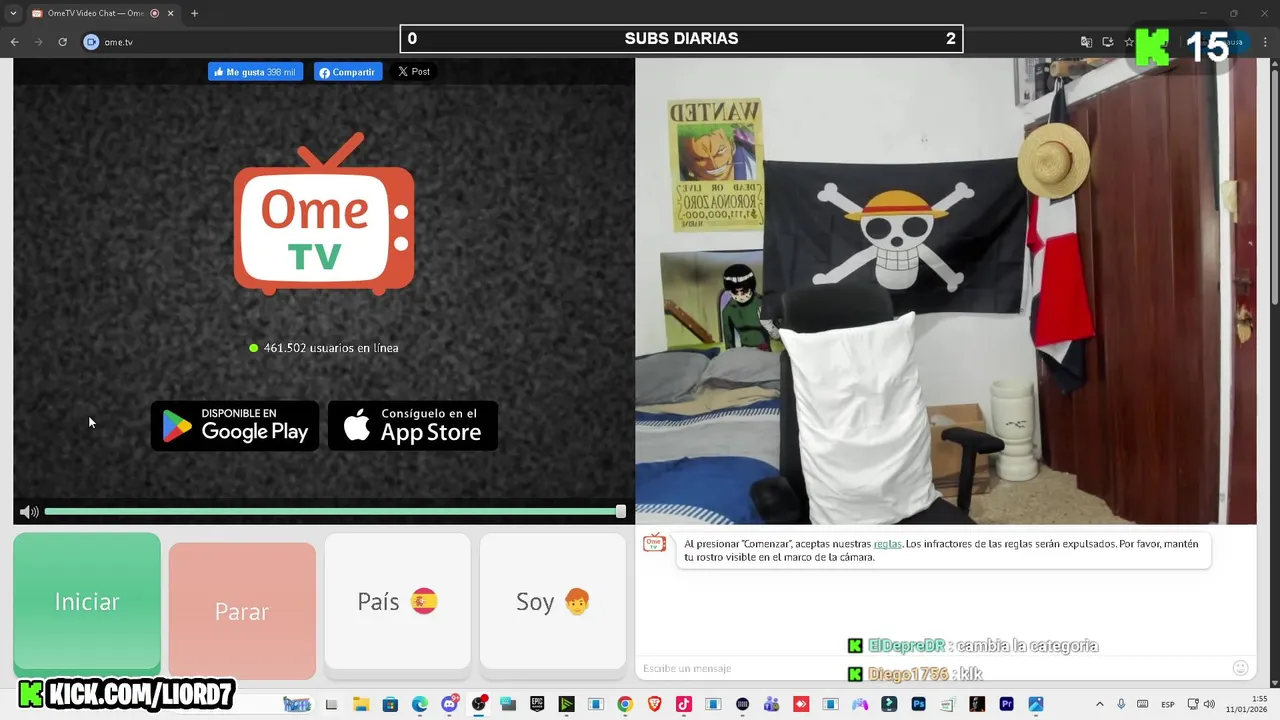Click the microphone tray icon
The height and width of the screenshot is (720, 1280).
click(1121, 704)
